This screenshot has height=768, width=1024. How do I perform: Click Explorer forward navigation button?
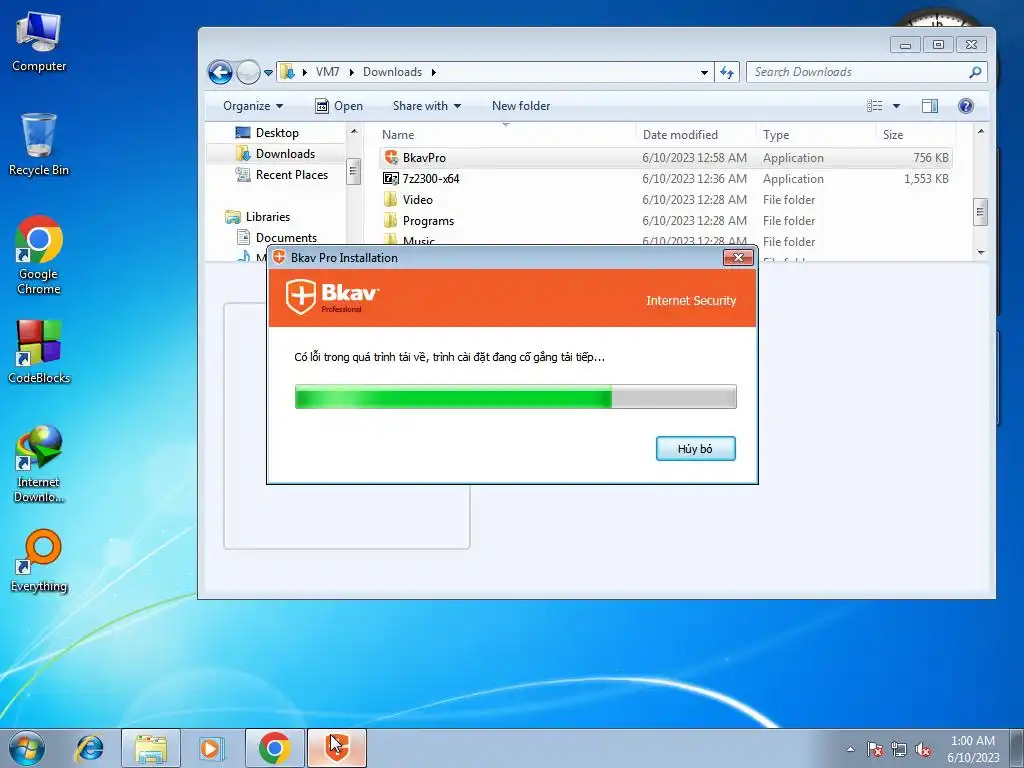(248, 72)
